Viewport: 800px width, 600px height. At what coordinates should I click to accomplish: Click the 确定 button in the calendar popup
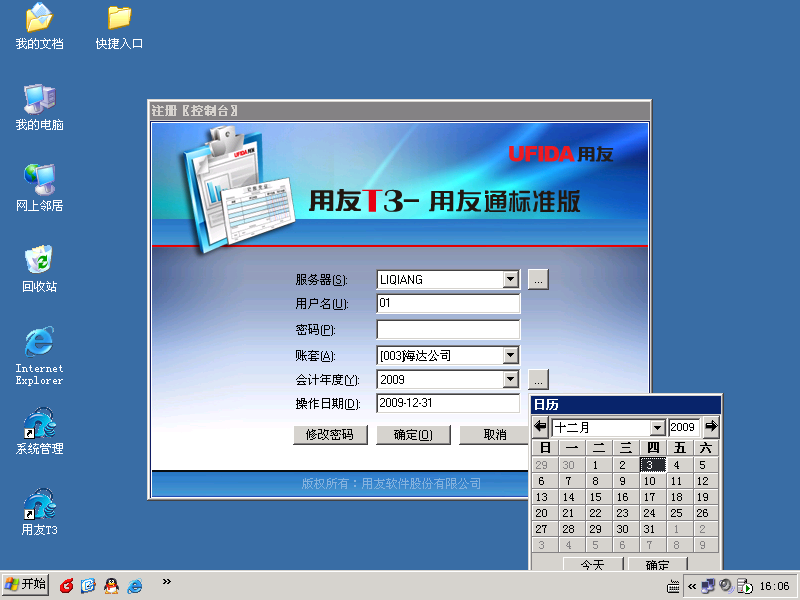tap(658, 564)
